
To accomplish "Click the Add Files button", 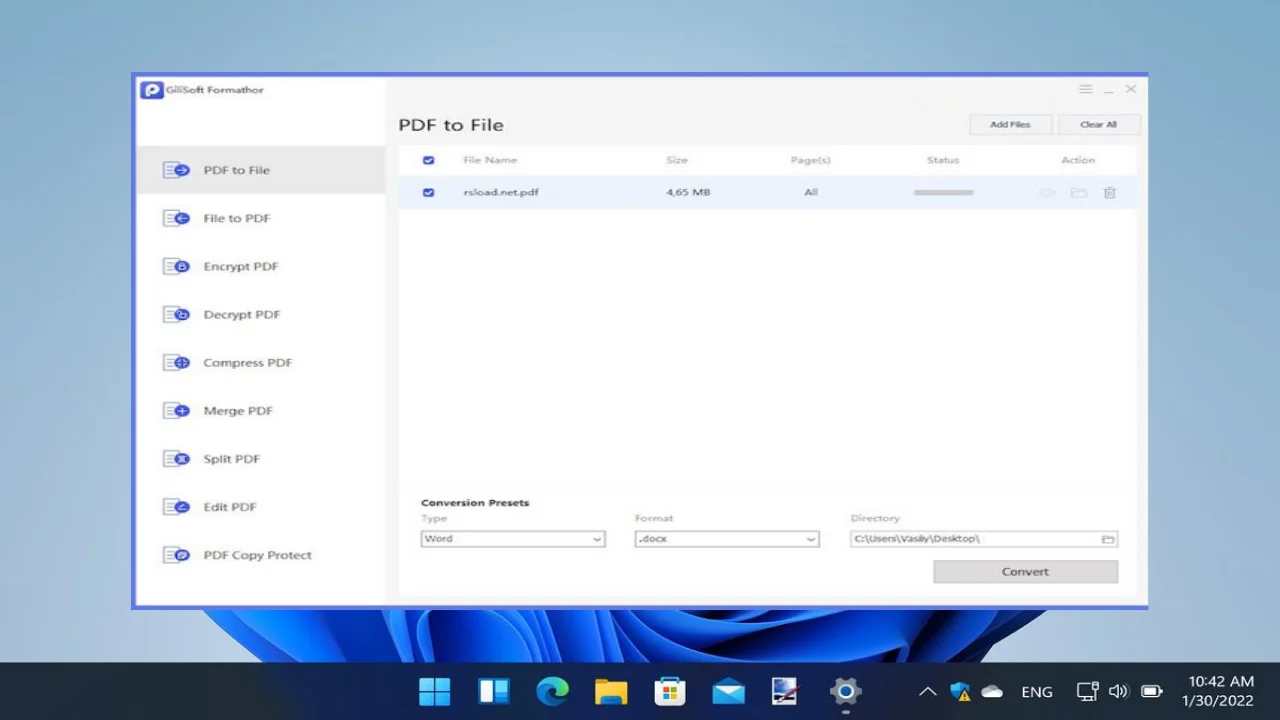I will (1011, 125).
